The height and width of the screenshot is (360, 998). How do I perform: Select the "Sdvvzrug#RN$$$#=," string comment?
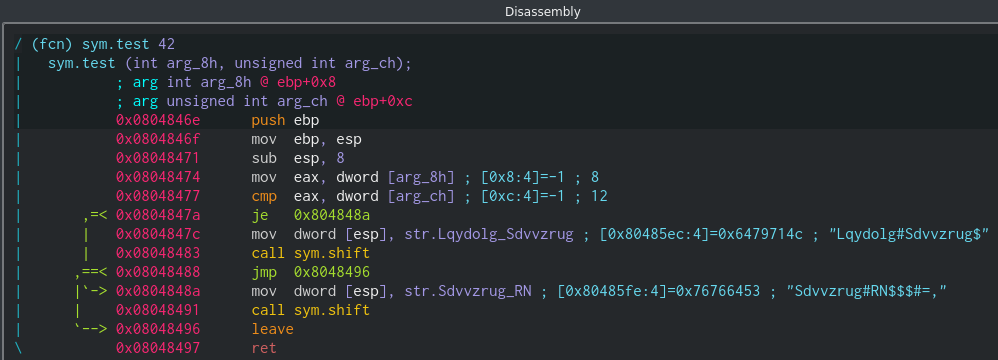coord(868,291)
